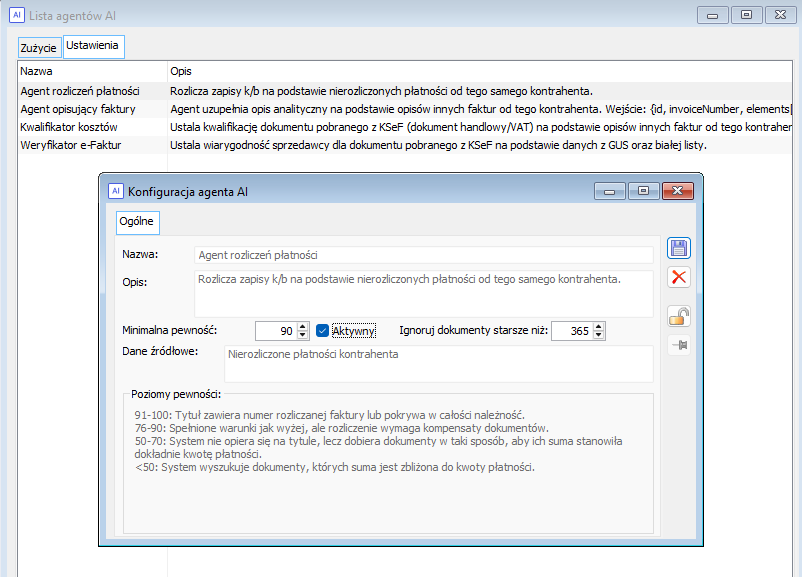Click the Nazwa column header in the agent list
This screenshot has width=802, height=577.
(93, 71)
